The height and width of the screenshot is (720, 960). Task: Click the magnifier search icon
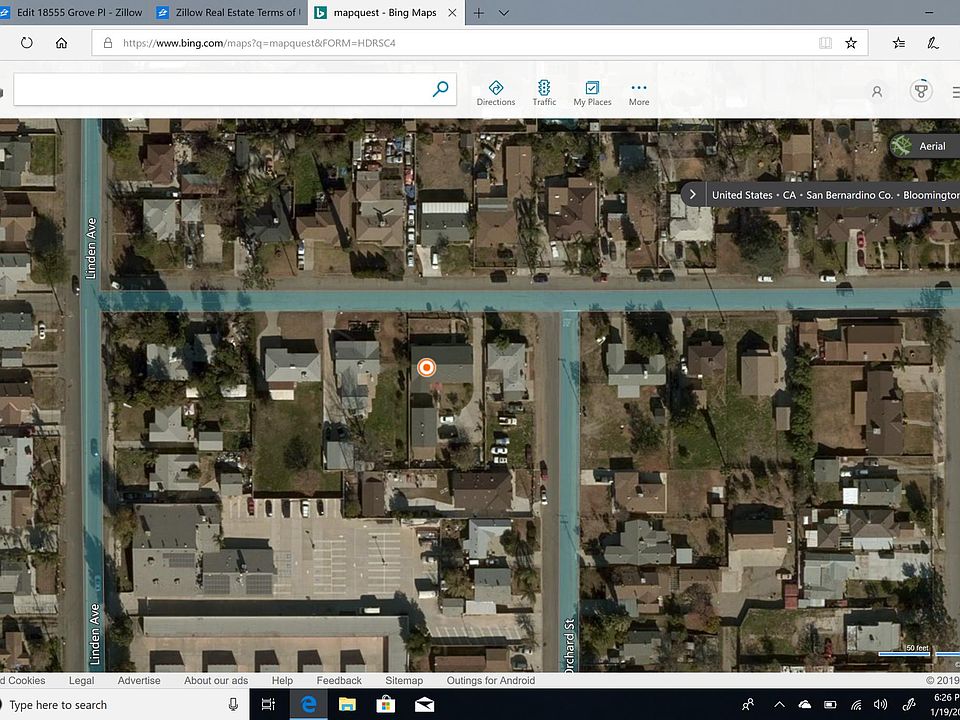(x=440, y=89)
